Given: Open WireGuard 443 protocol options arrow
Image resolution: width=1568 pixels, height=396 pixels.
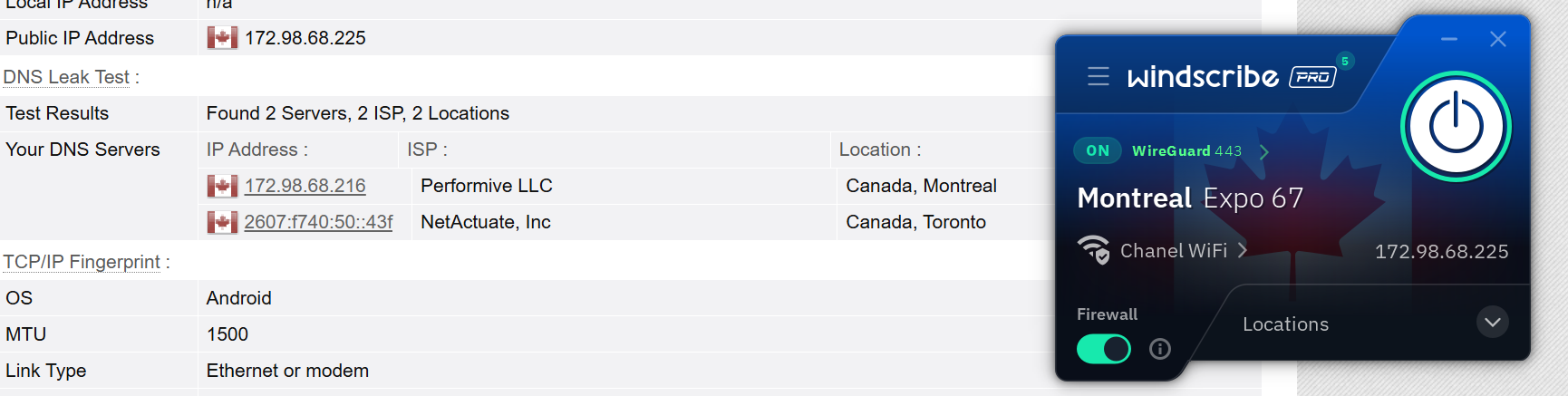Looking at the screenshot, I should (1264, 151).
